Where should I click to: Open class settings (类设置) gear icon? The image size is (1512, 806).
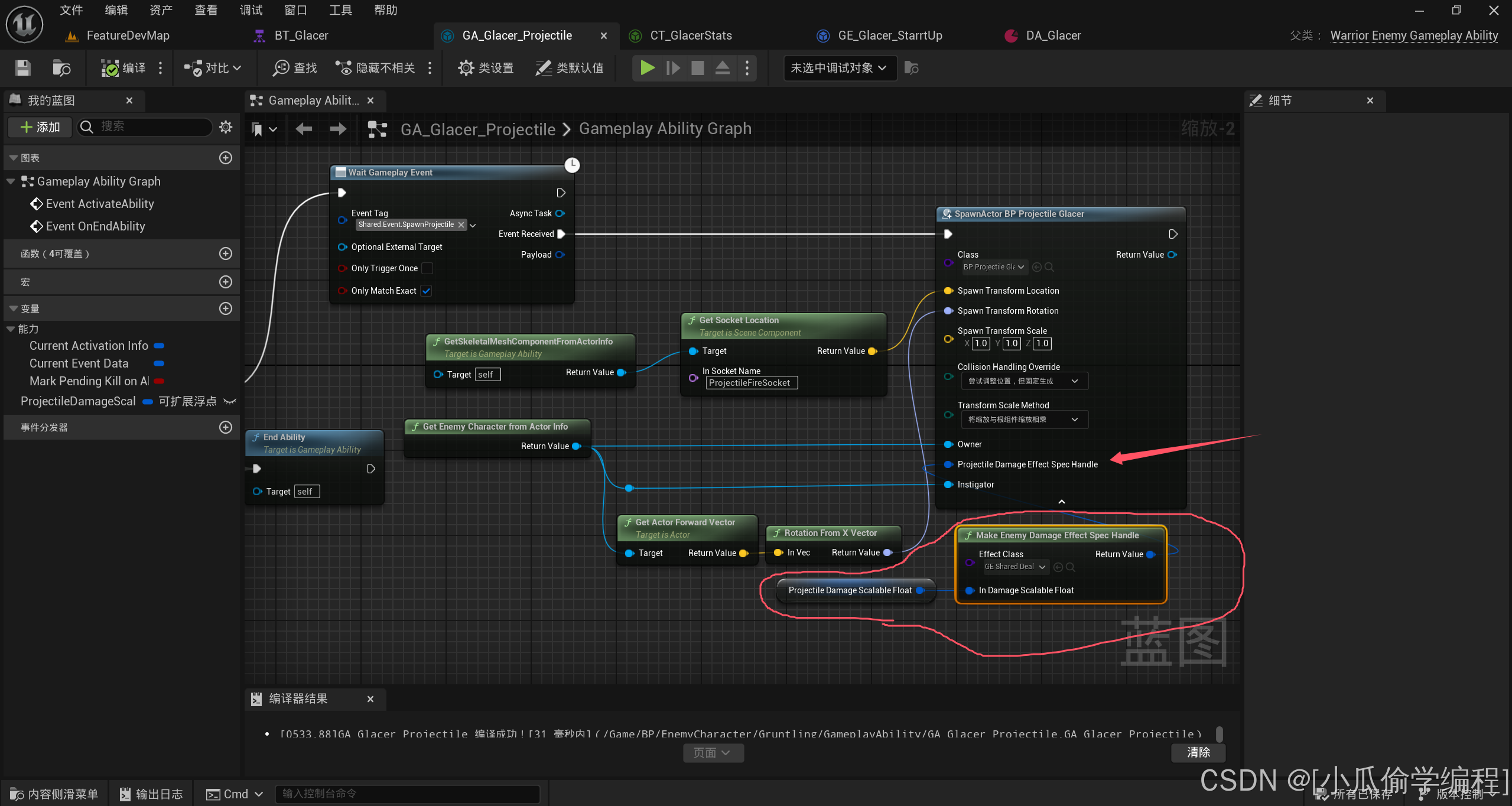(x=466, y=68)
